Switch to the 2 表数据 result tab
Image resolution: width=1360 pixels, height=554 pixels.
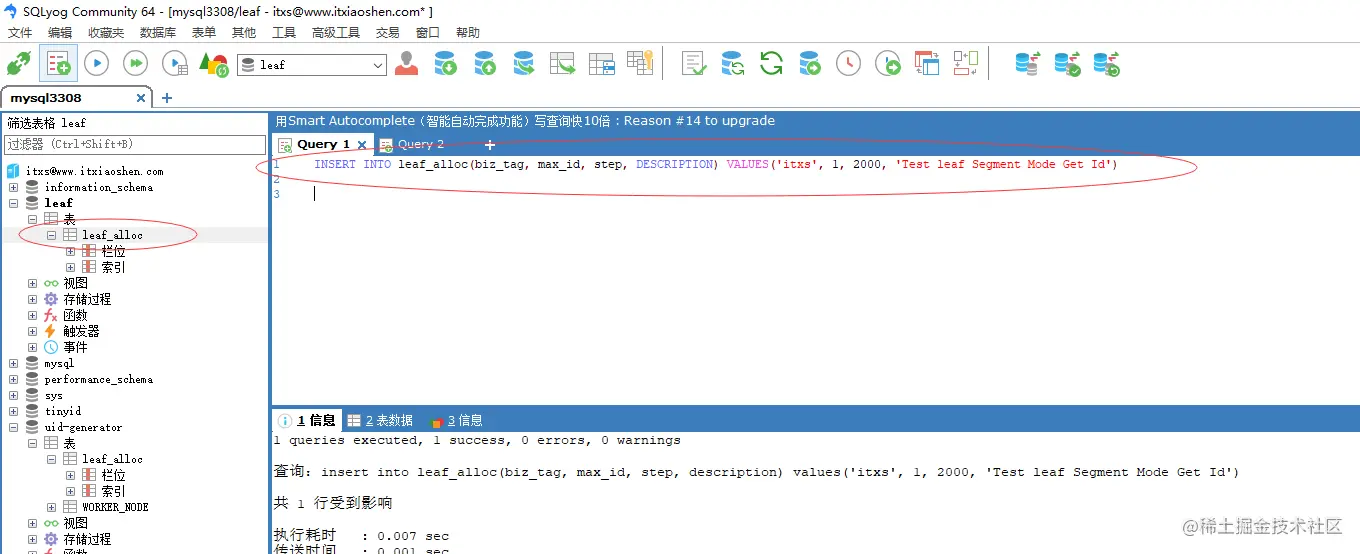[380, 420]
